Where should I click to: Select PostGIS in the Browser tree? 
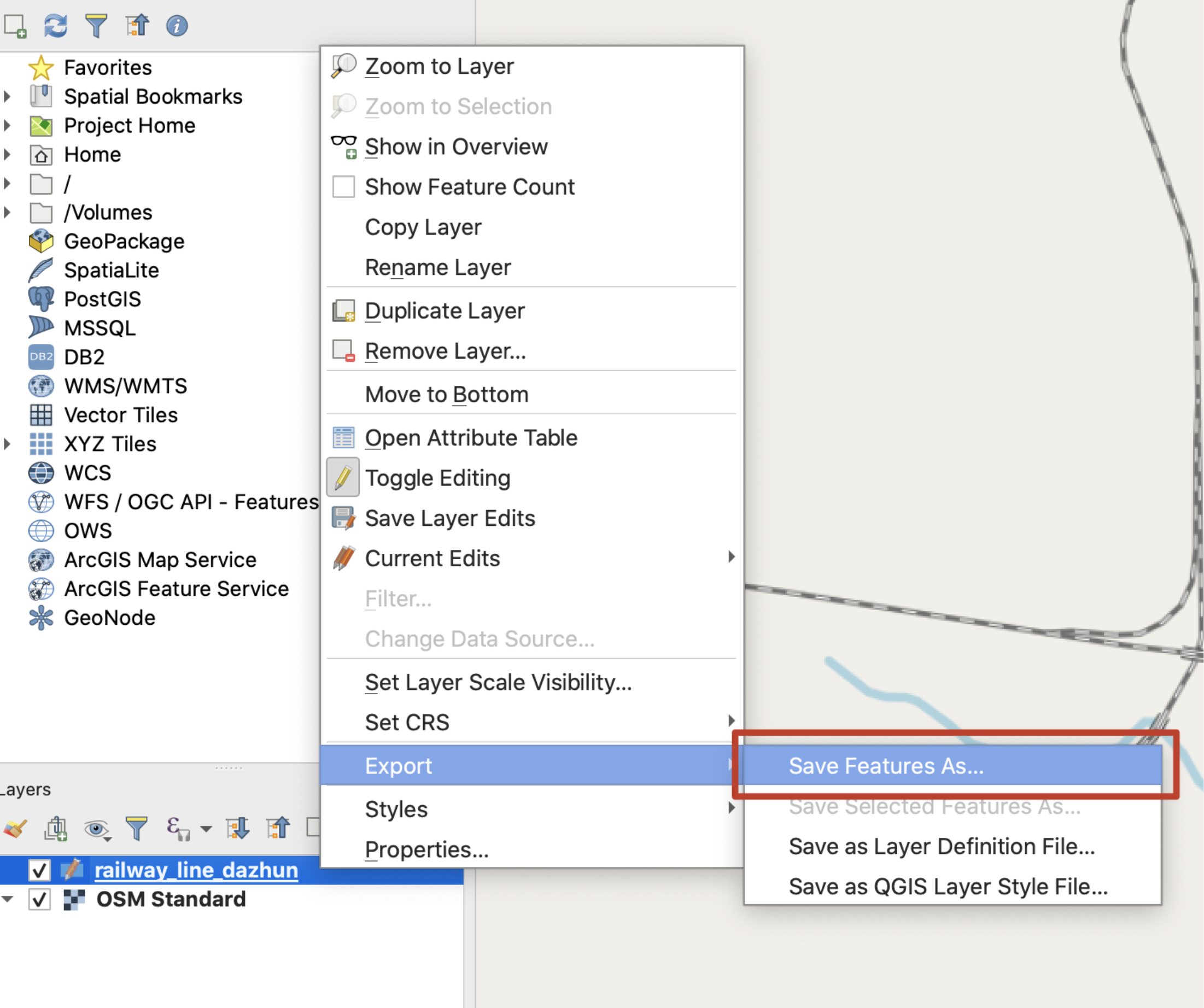coord(102,298)
